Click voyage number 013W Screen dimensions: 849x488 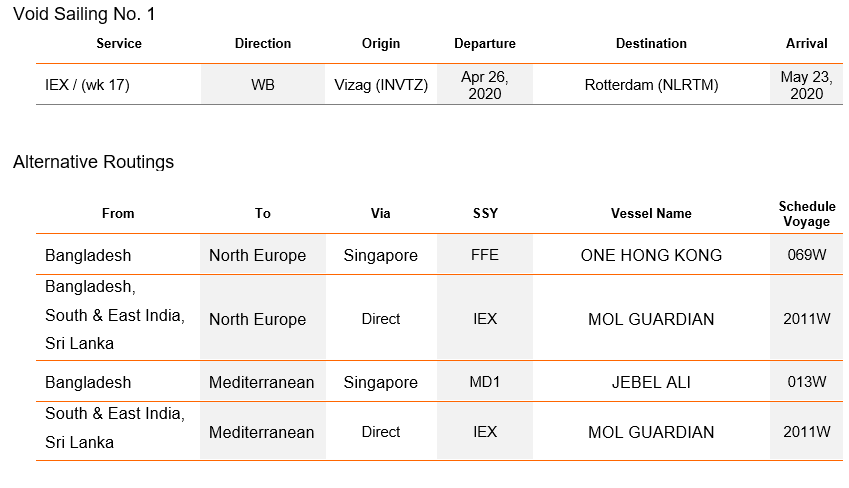(807, 382)
